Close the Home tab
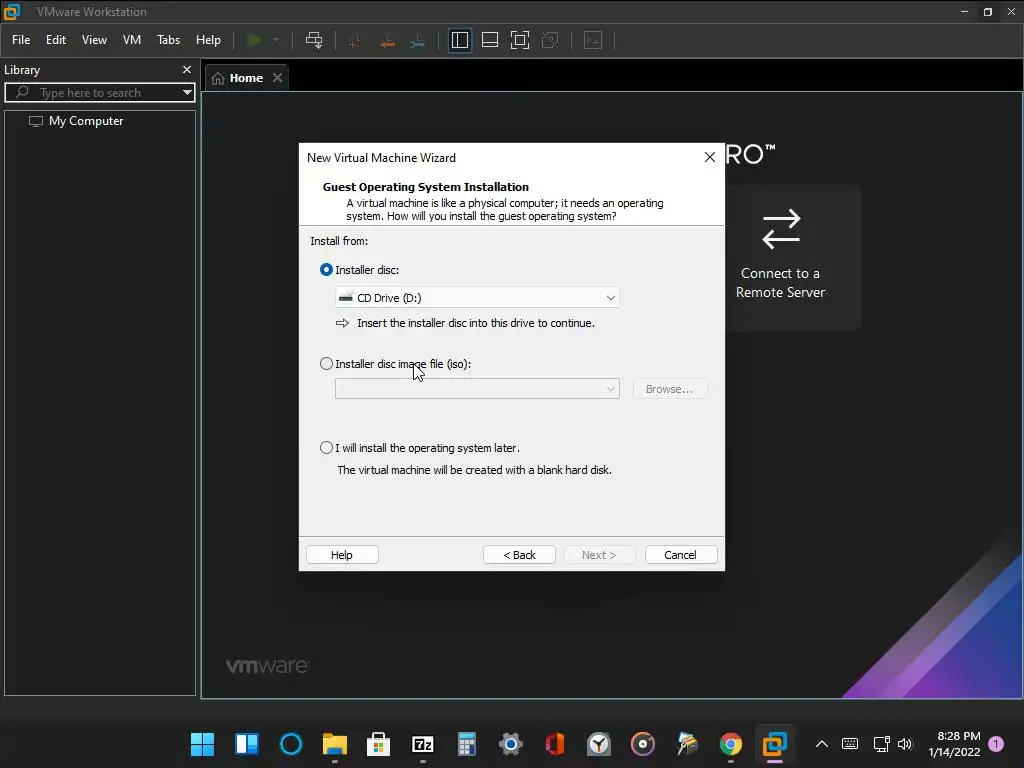 (x=278, y=78)
